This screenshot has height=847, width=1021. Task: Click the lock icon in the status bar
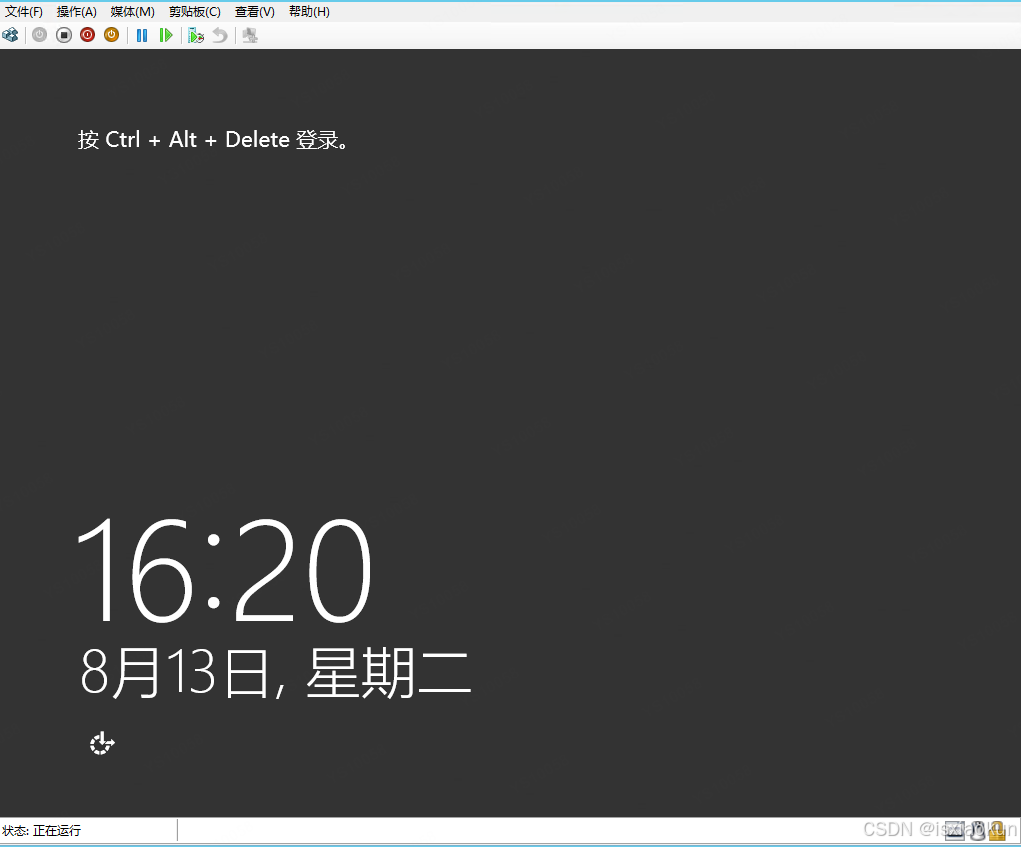(x=997, y=829)
